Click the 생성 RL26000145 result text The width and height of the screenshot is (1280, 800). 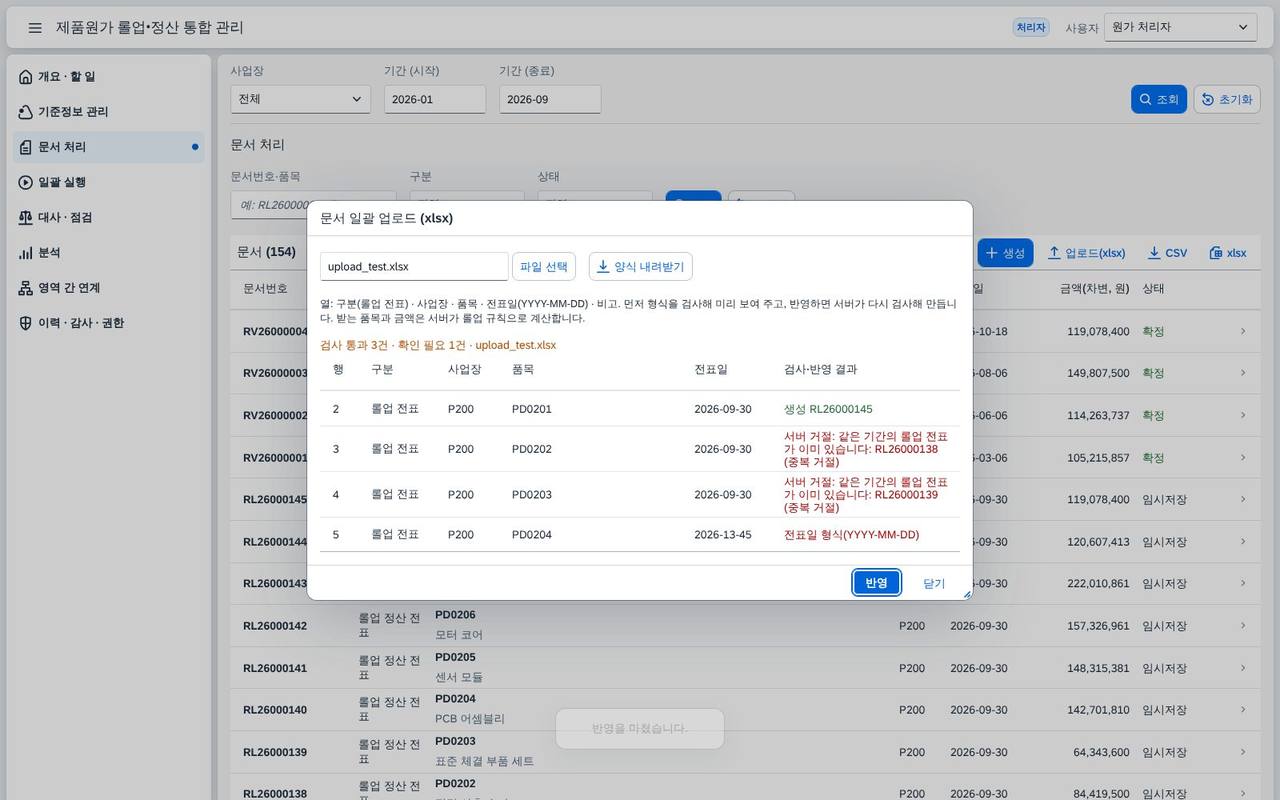point(828,409)
